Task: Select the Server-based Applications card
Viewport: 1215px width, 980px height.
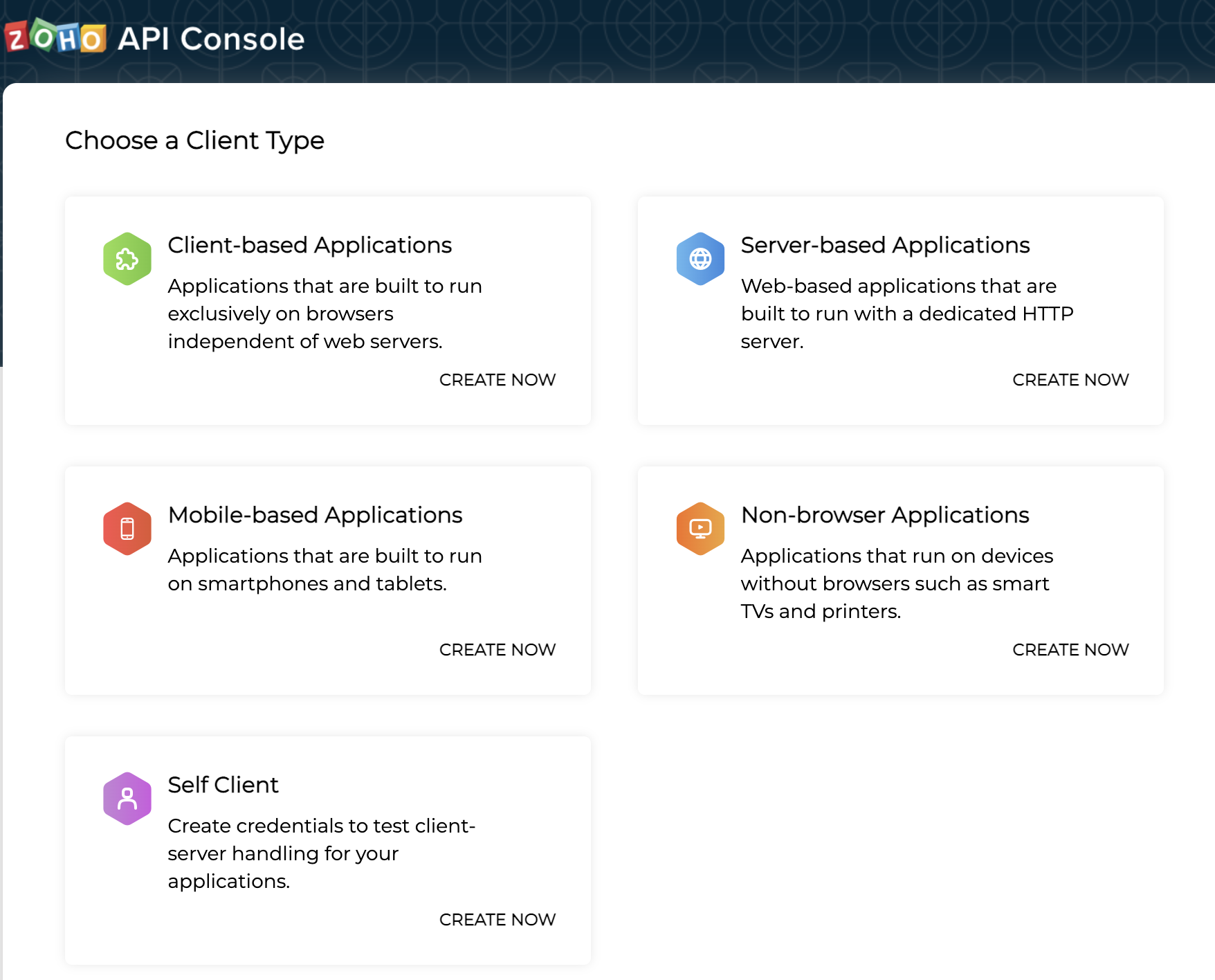Action: [x=900, y=309]
